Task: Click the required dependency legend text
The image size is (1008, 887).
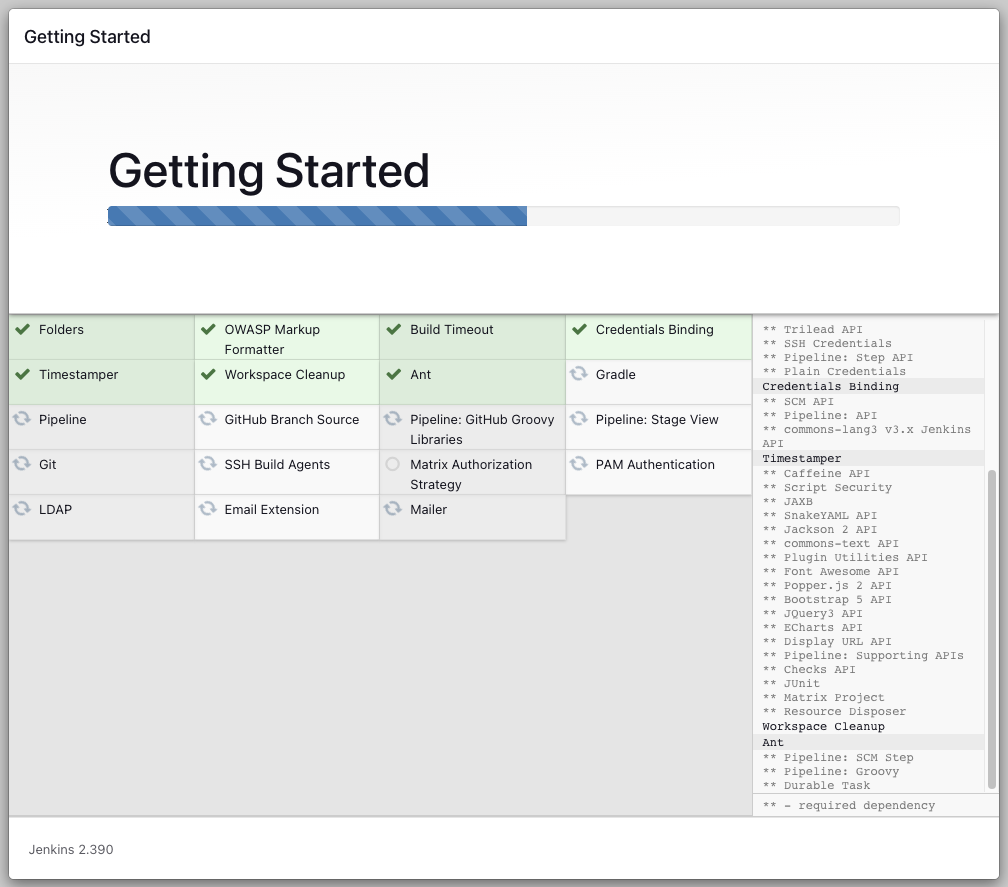Action: (849, 805)
